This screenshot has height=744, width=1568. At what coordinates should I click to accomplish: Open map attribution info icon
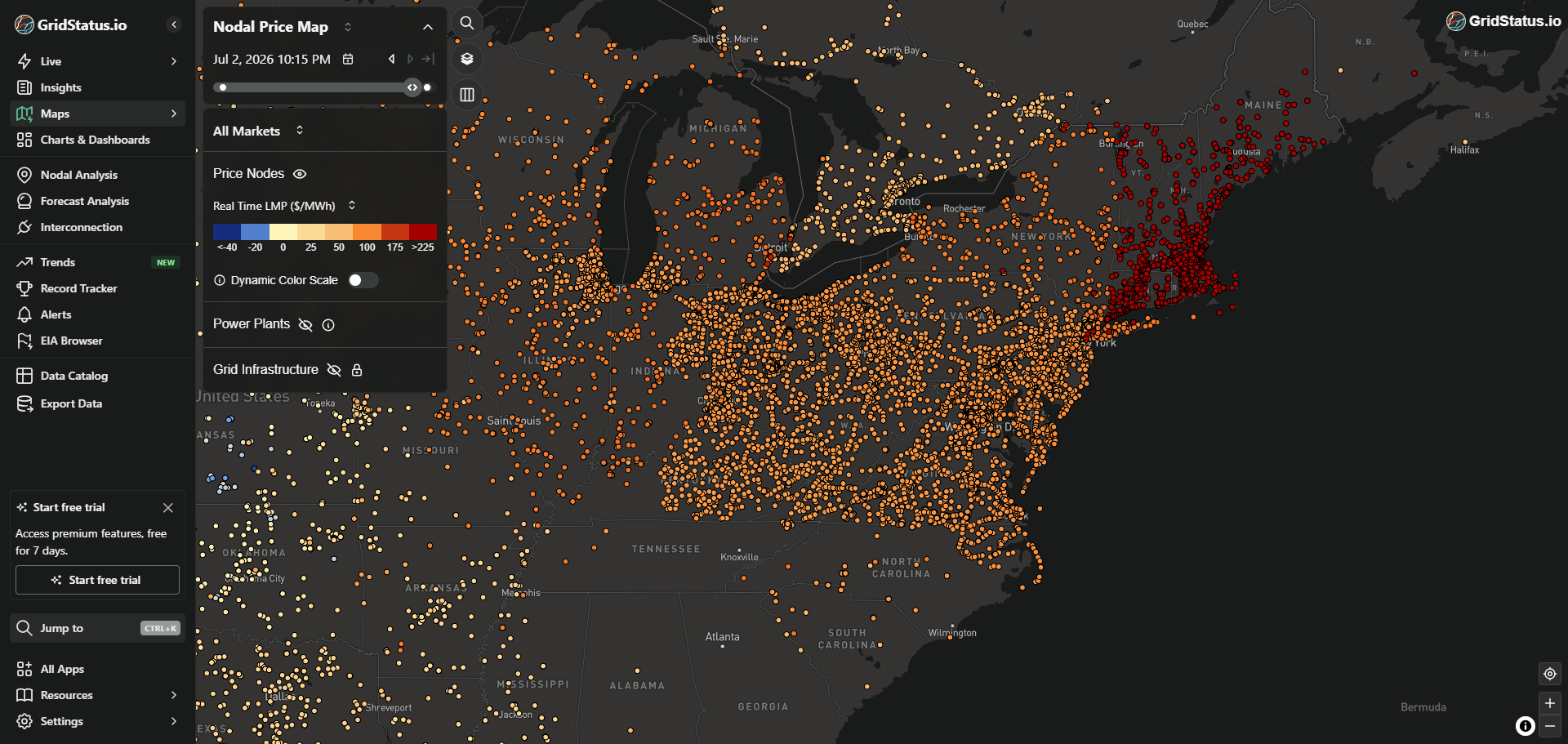1526,726
